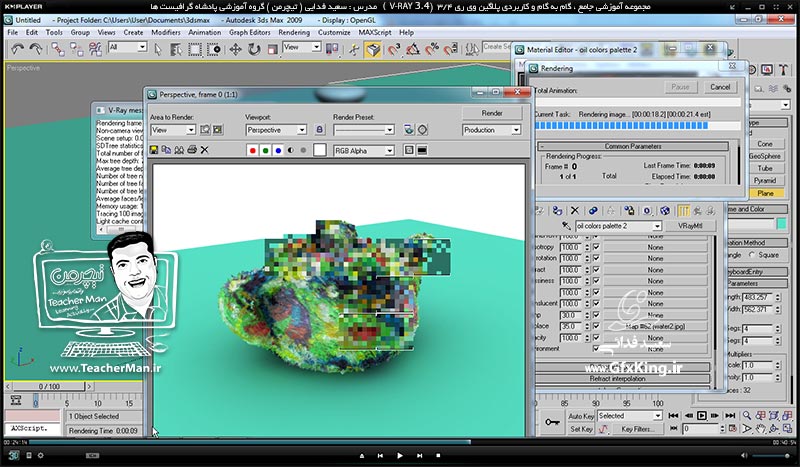Uncheck the rotation map checkbox
This screenshot has width=800, height=467.
[596, 258]
